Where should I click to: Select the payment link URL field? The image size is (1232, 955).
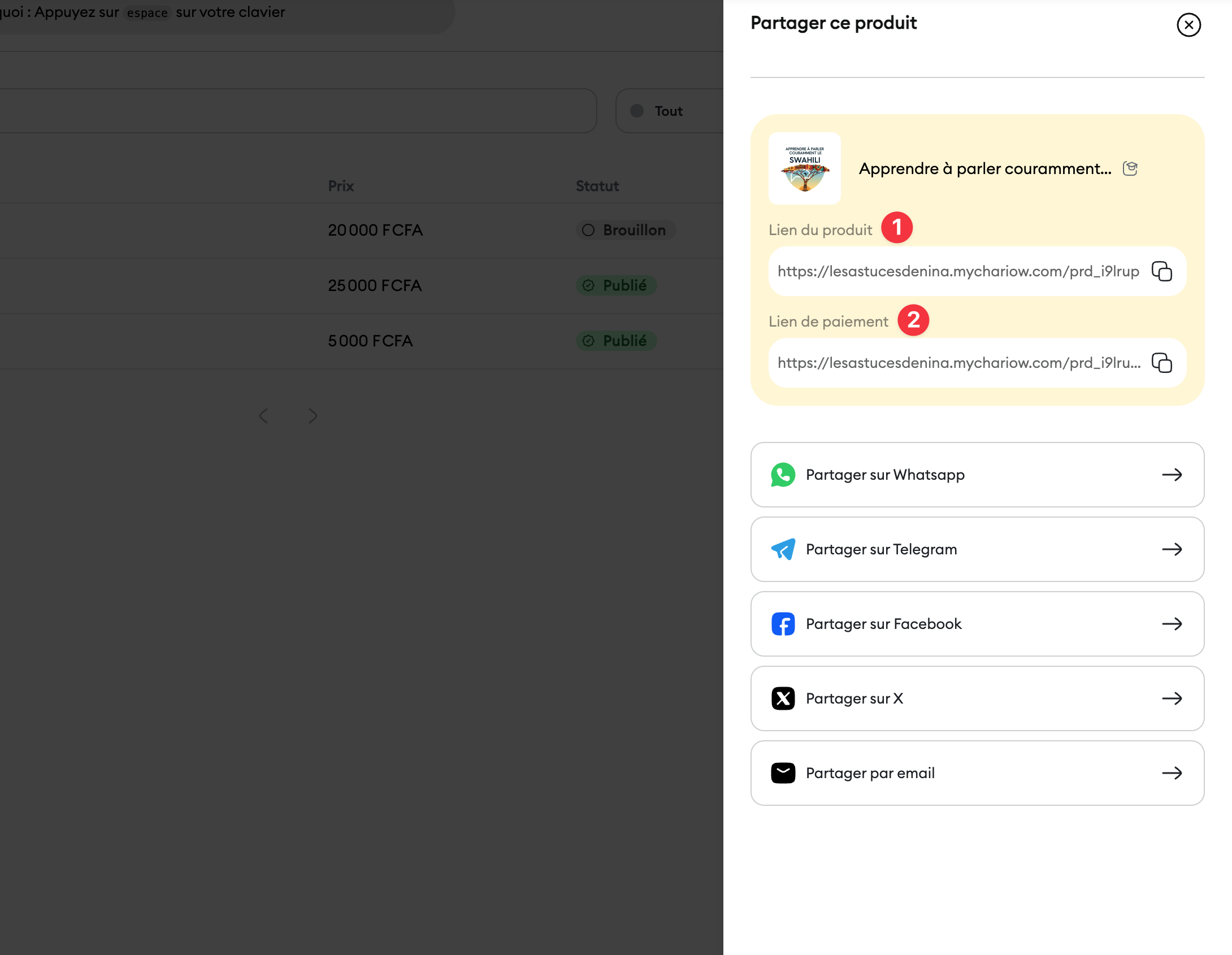coord(977,363)
